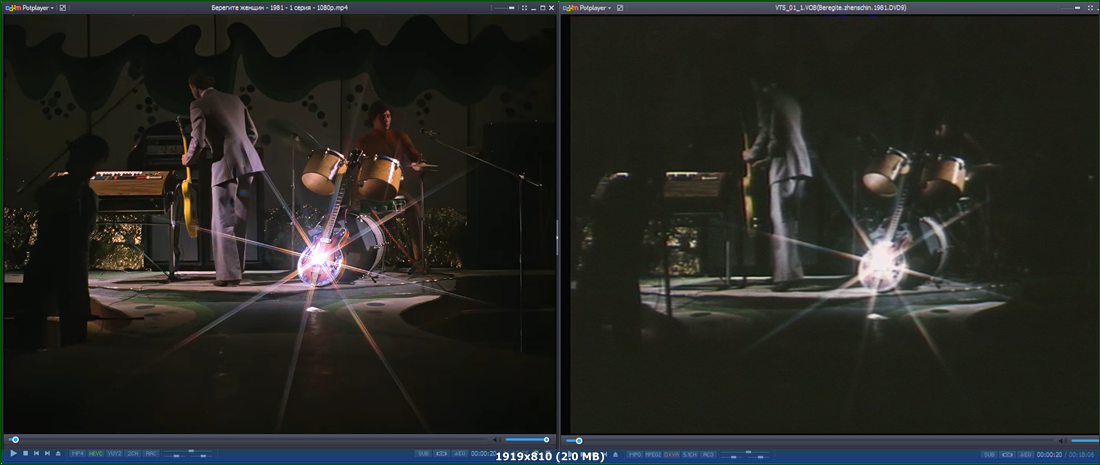The image size is (1100, 465).
Task: Mute audio with the left player's speaker icon
Action: tap(497, 440)
